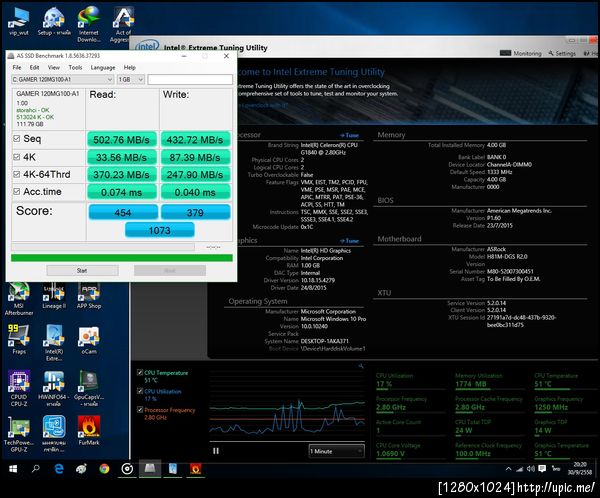
Task: Toggle CPU Utilization graph checkbox
Action: 140,391
